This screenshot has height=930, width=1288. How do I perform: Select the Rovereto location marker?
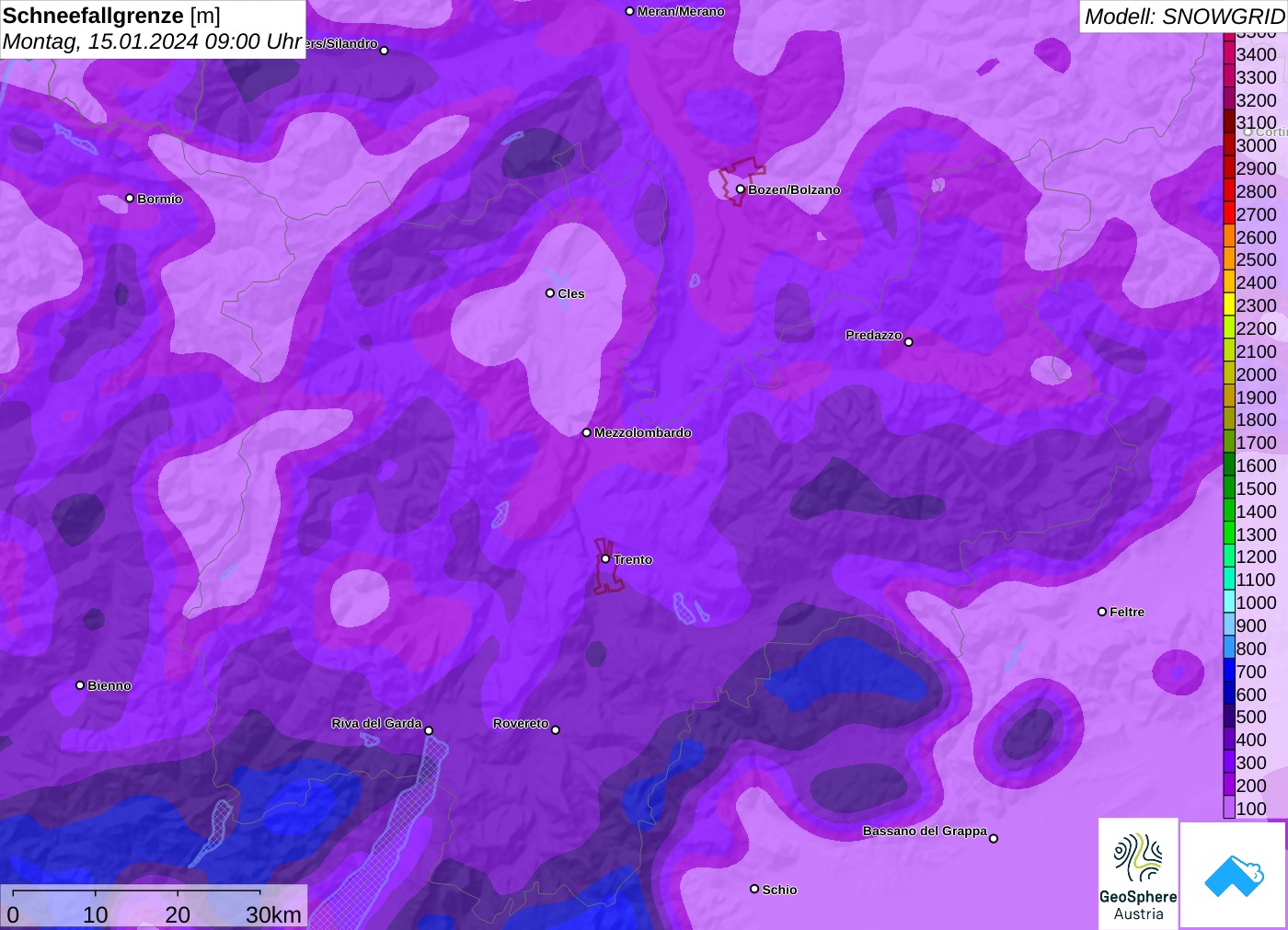556,730
